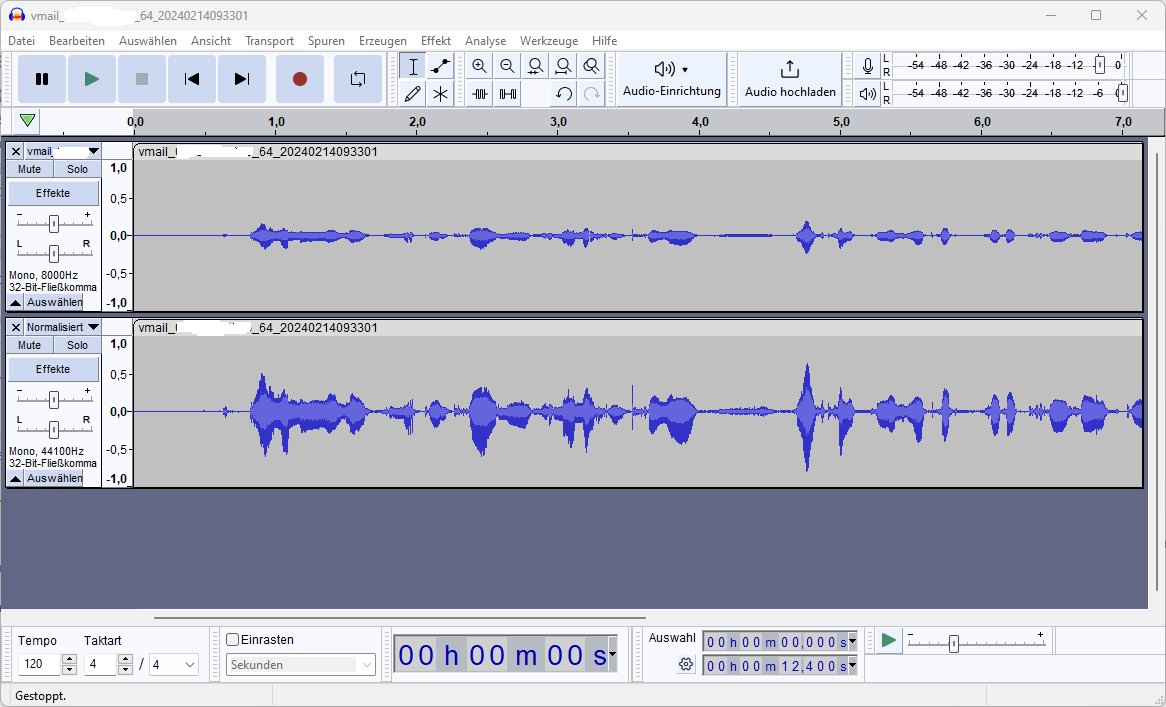This screenshot has height=707, width=1166.
Task: Open the Spuren menu
Action: tap(326, 41)
